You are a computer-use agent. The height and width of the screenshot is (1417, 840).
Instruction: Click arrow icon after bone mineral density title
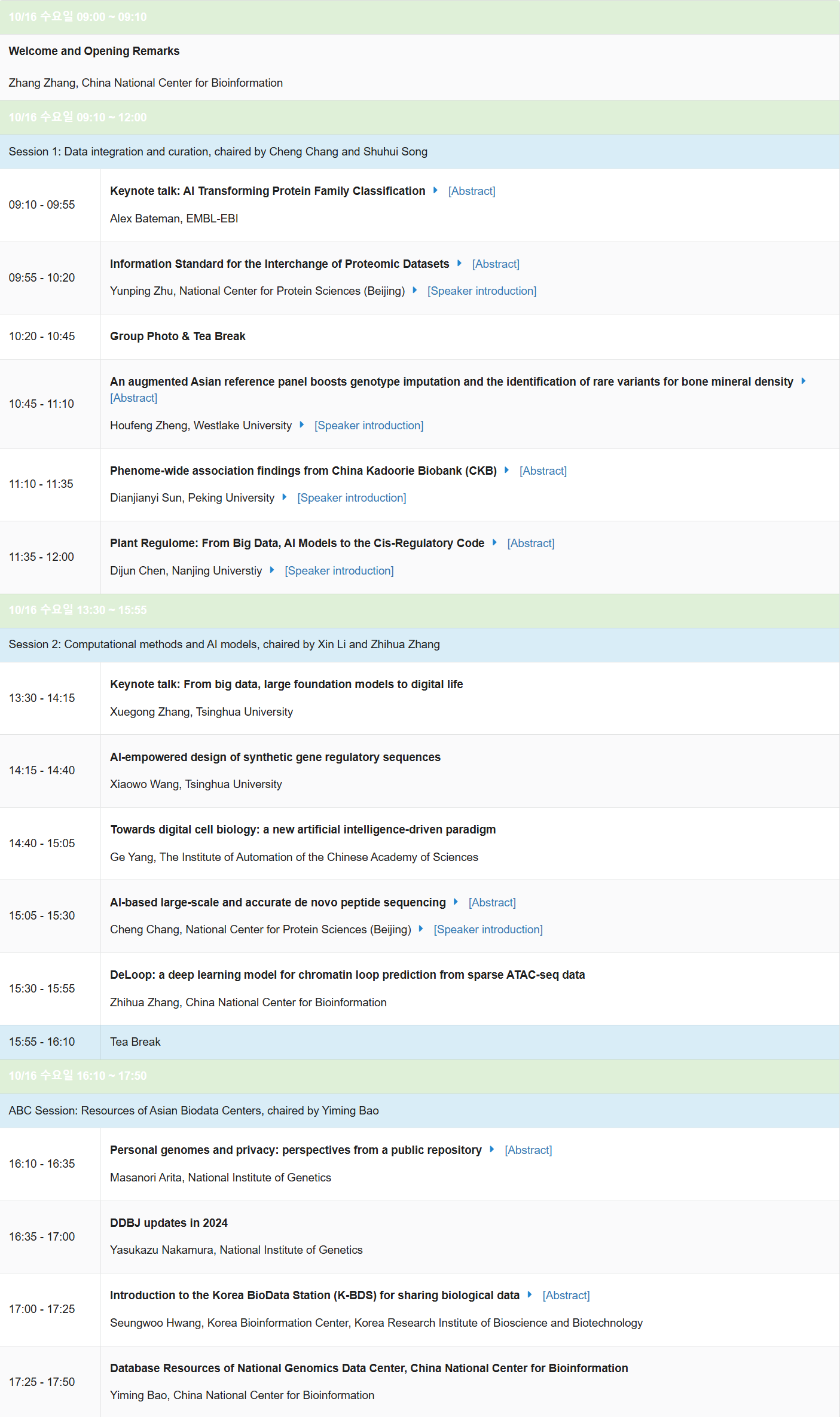click(803, 381)
